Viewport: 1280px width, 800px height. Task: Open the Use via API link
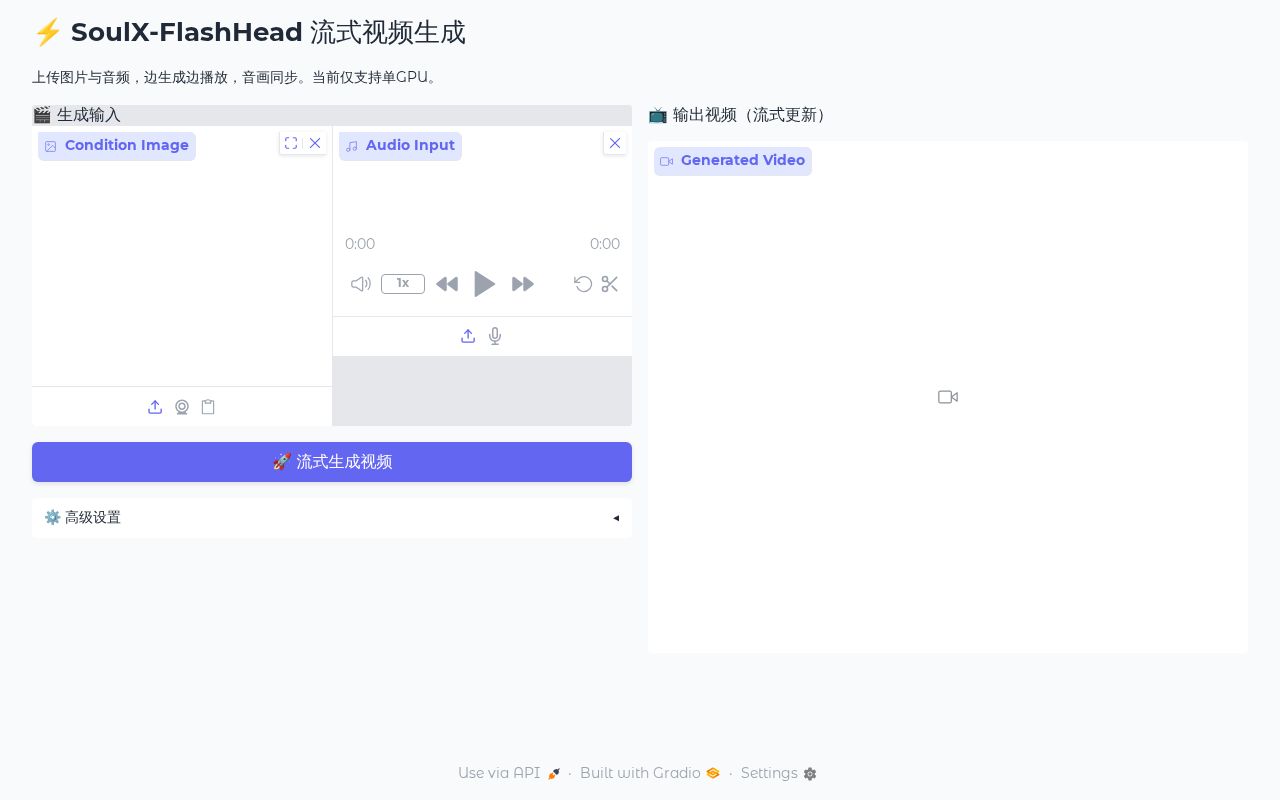click(x=509, y=773)
